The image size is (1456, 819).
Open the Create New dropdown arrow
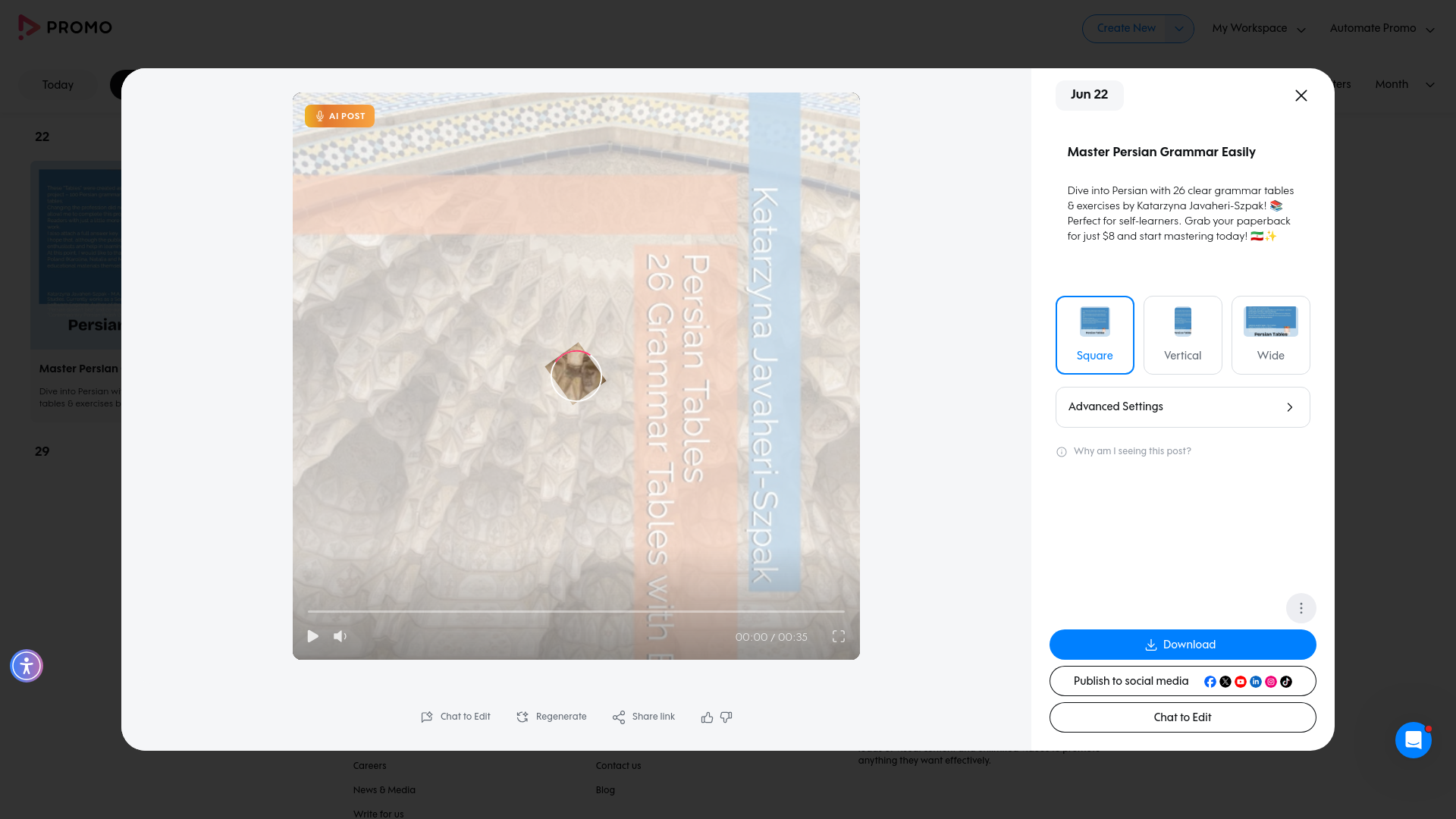[1178, 29]
